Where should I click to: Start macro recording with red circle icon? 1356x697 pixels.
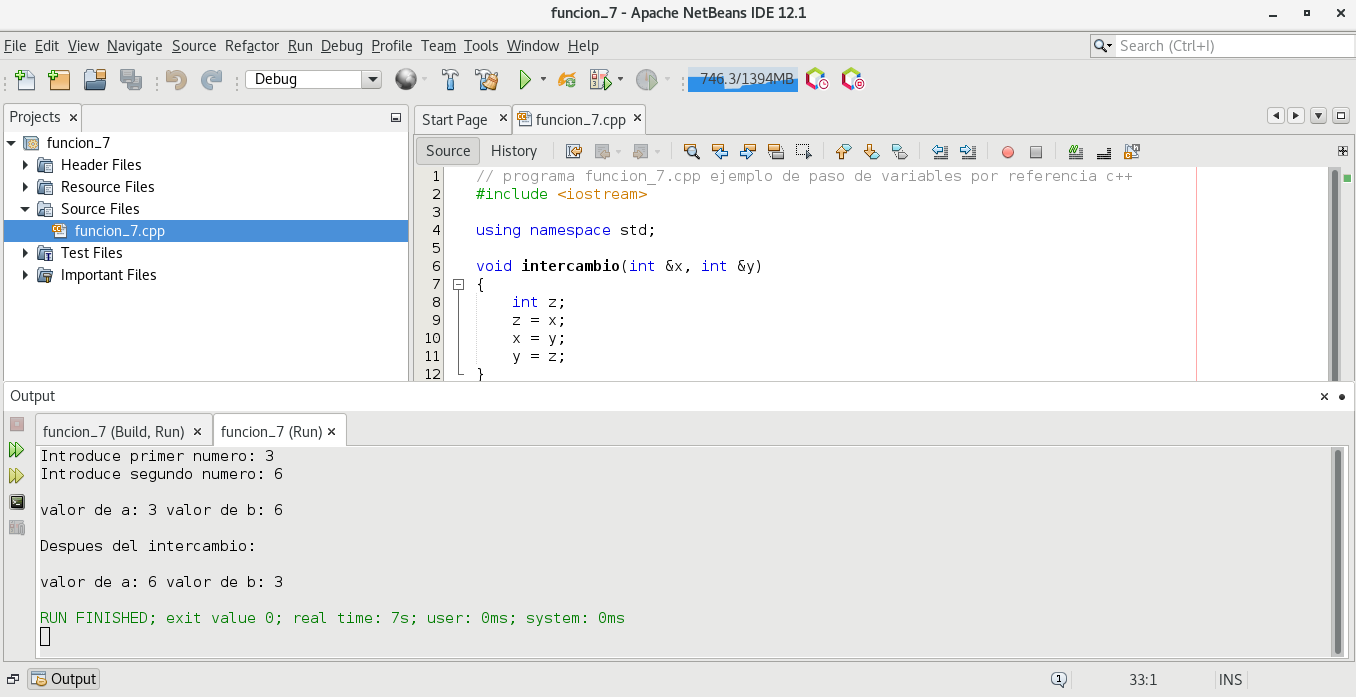pyautogui.click(x=1008, y=152)
